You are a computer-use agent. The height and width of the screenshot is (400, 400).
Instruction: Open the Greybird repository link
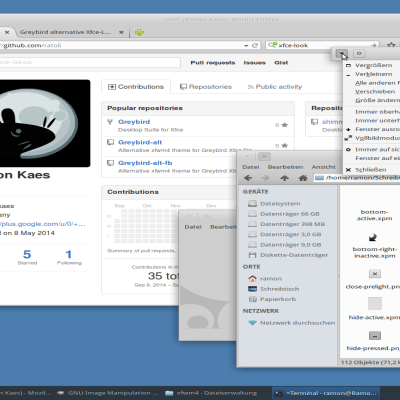pyautogui.click(x=134, y=122)
